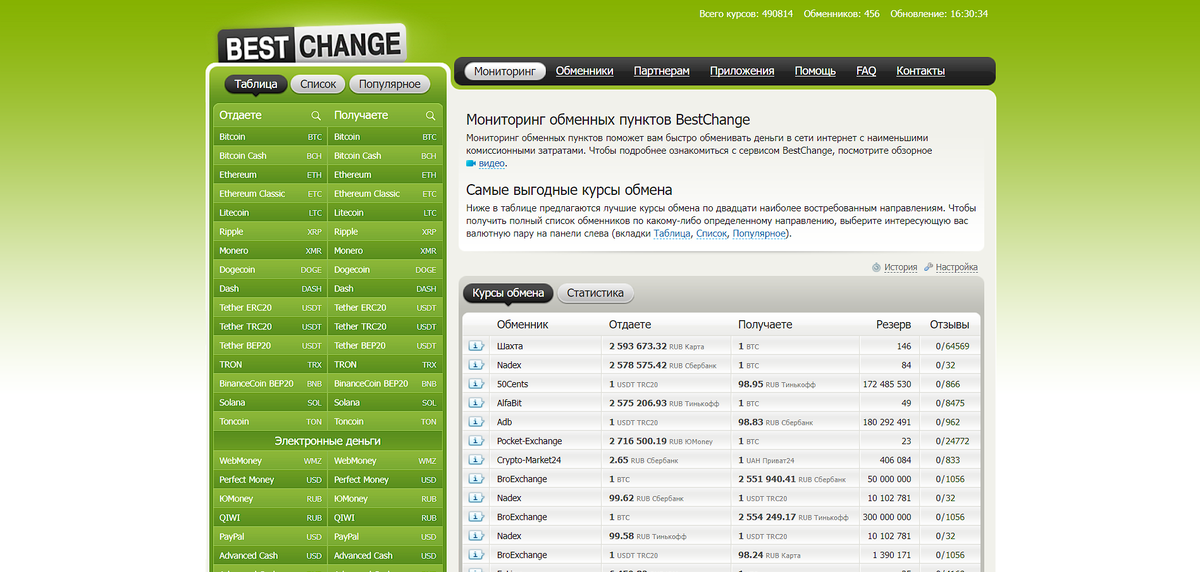Select Dash in the Отдаете column
This screenshot has height=572, width=1200.
click(270, 289)
